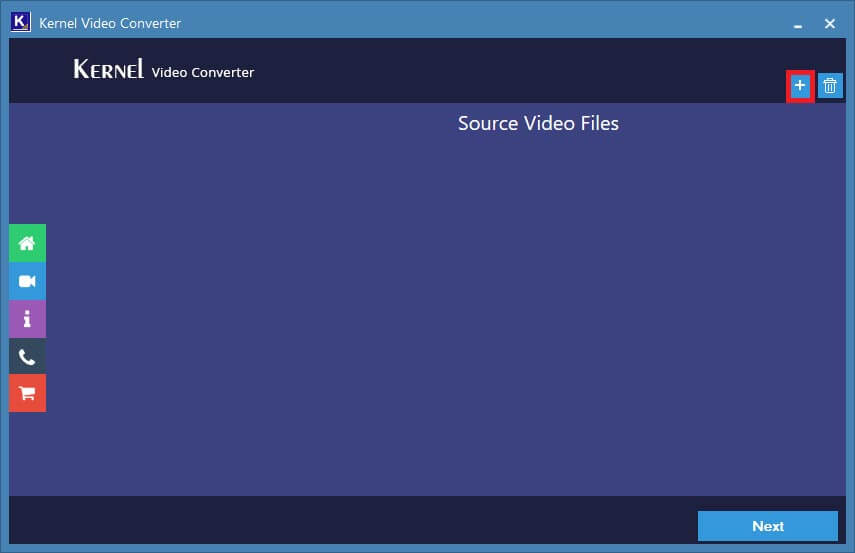Image resolution: width=855 pixels, height=553 pixels.
Task: Close the Kernel Video Converter window
Action: point(830,23)
